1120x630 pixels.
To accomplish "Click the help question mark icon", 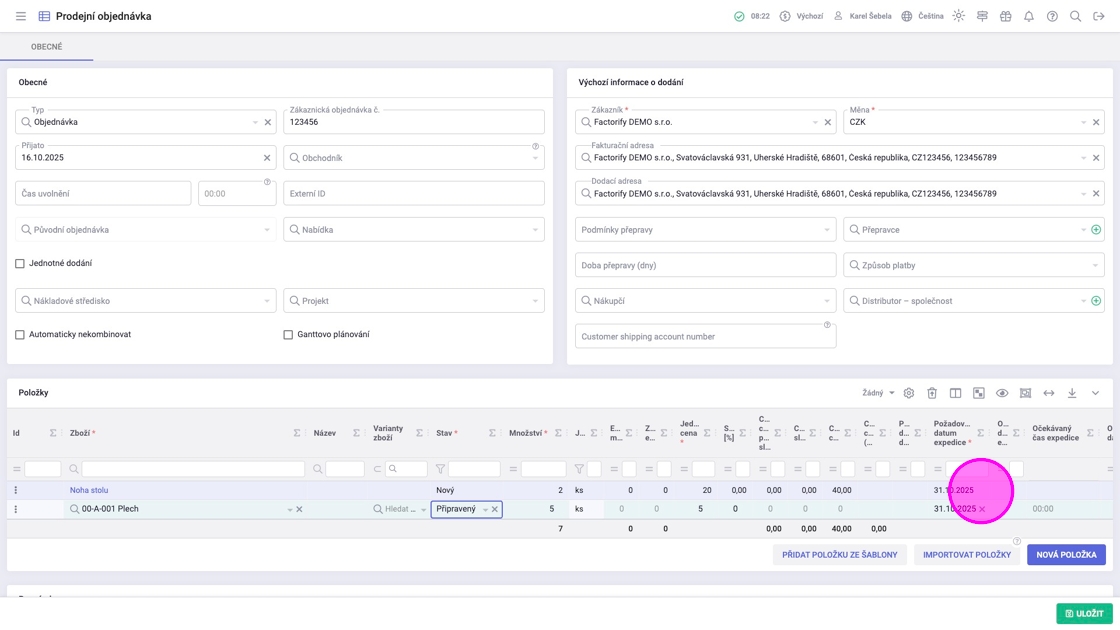I will click(1052, 16).
